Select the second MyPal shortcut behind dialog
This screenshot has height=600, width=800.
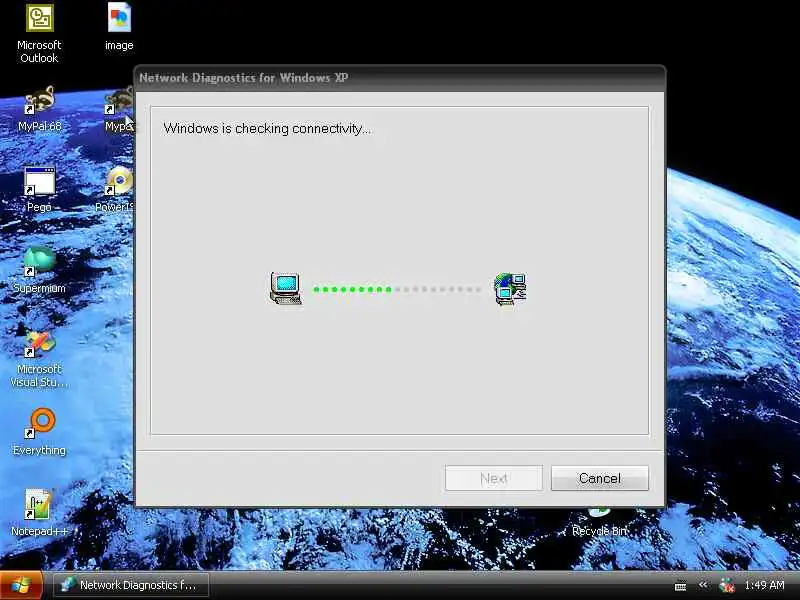pyautogui.click(x=119, y=109)
